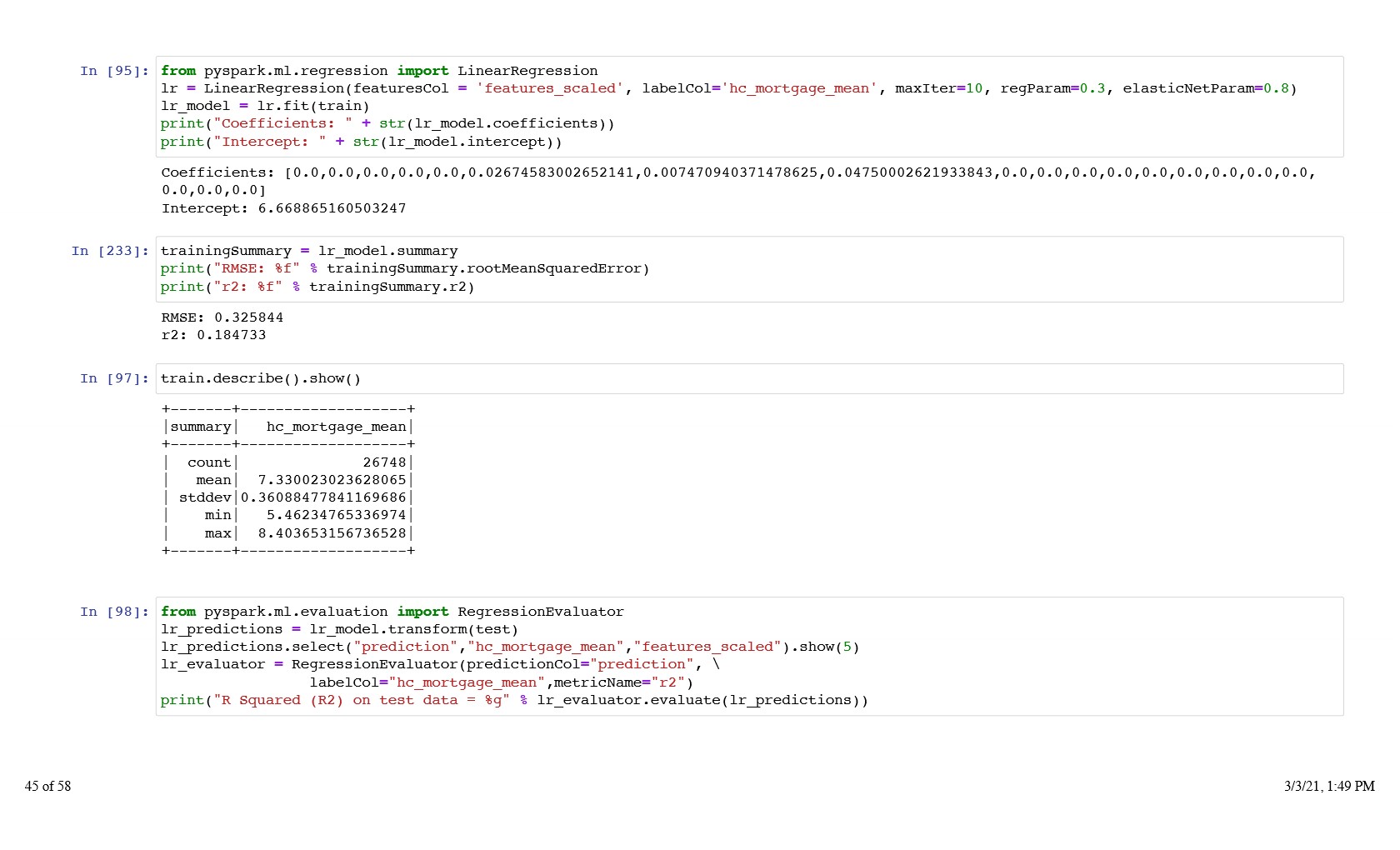
Task: Click the RegressionEvaluator import line
Action: coord(392,612)
